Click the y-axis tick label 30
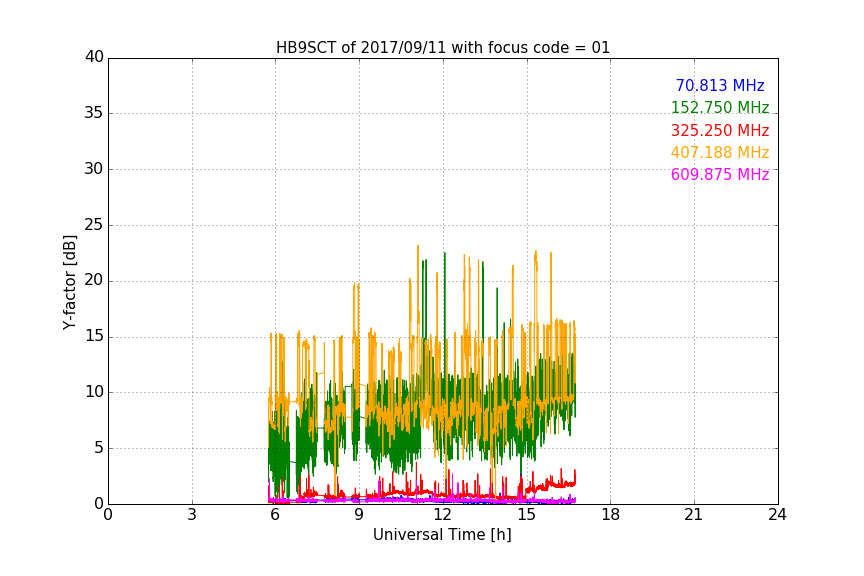Image resolution: width=864 pixels, height=576 pixels. tap(94, 169)
